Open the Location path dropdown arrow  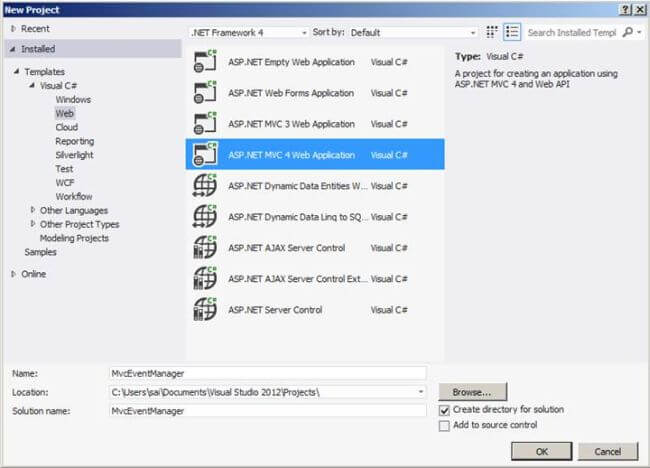[x=421, y=392]
